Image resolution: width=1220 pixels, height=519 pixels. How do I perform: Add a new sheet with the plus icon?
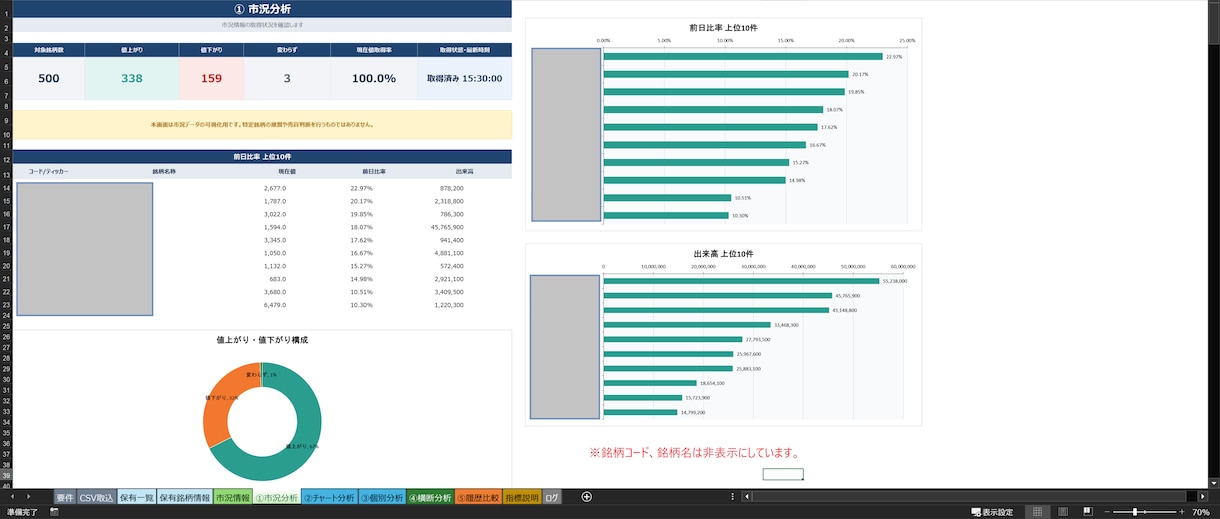(587, 497)
